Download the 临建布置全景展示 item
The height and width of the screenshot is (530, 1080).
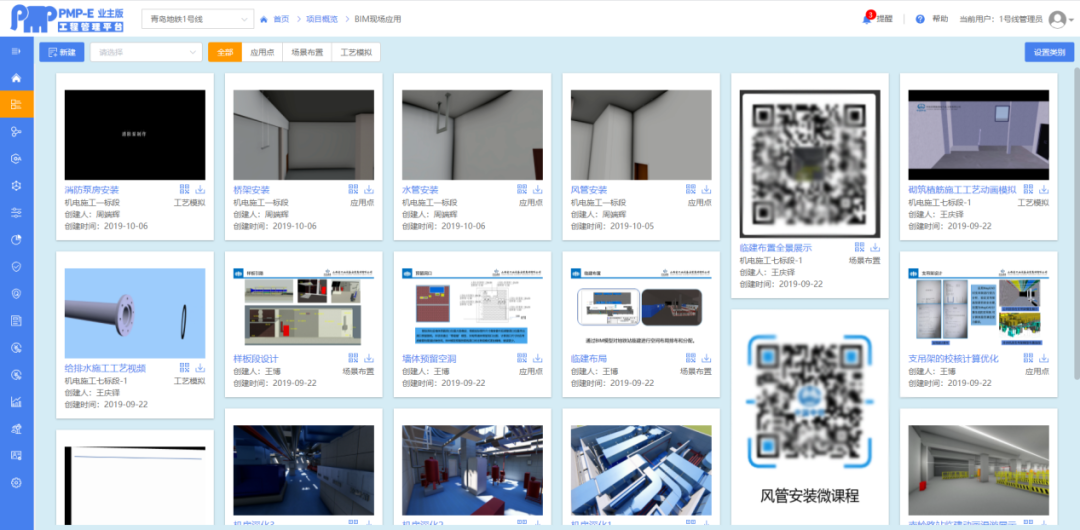(x=875, y=247)
